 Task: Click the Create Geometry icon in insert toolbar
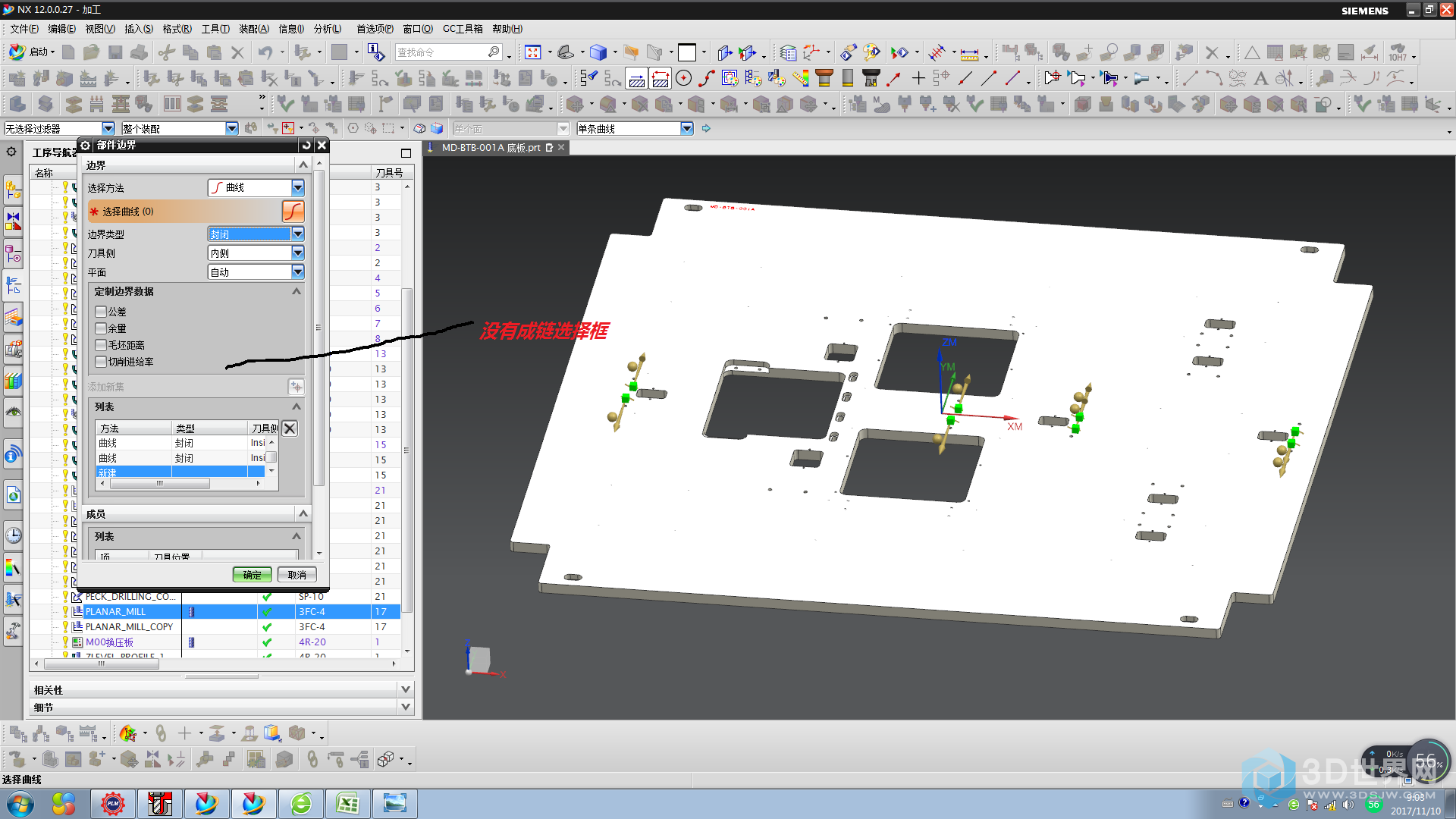pyautogui.click(x=64, y=77)
